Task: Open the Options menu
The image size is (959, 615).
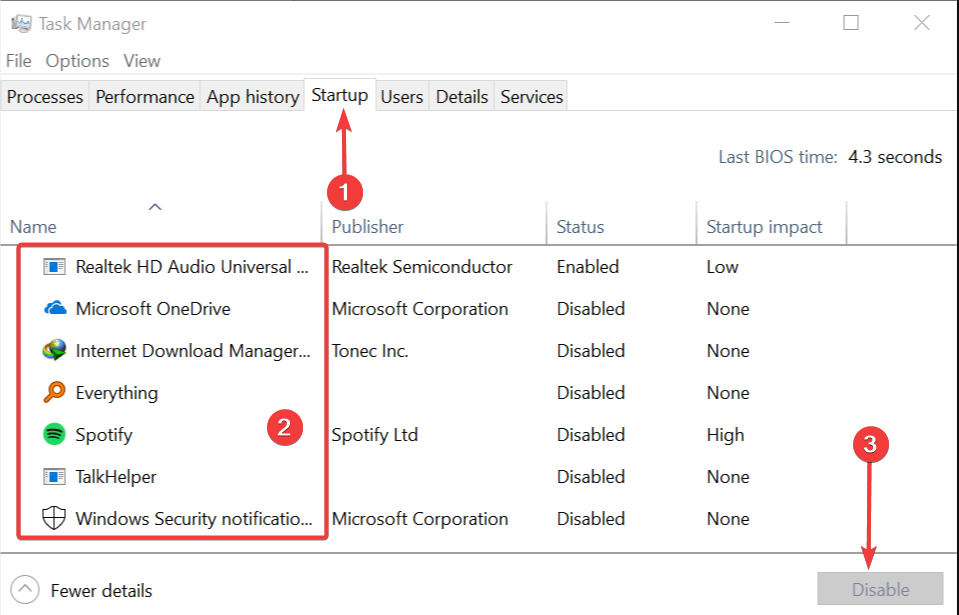Action: coord(77,61)
